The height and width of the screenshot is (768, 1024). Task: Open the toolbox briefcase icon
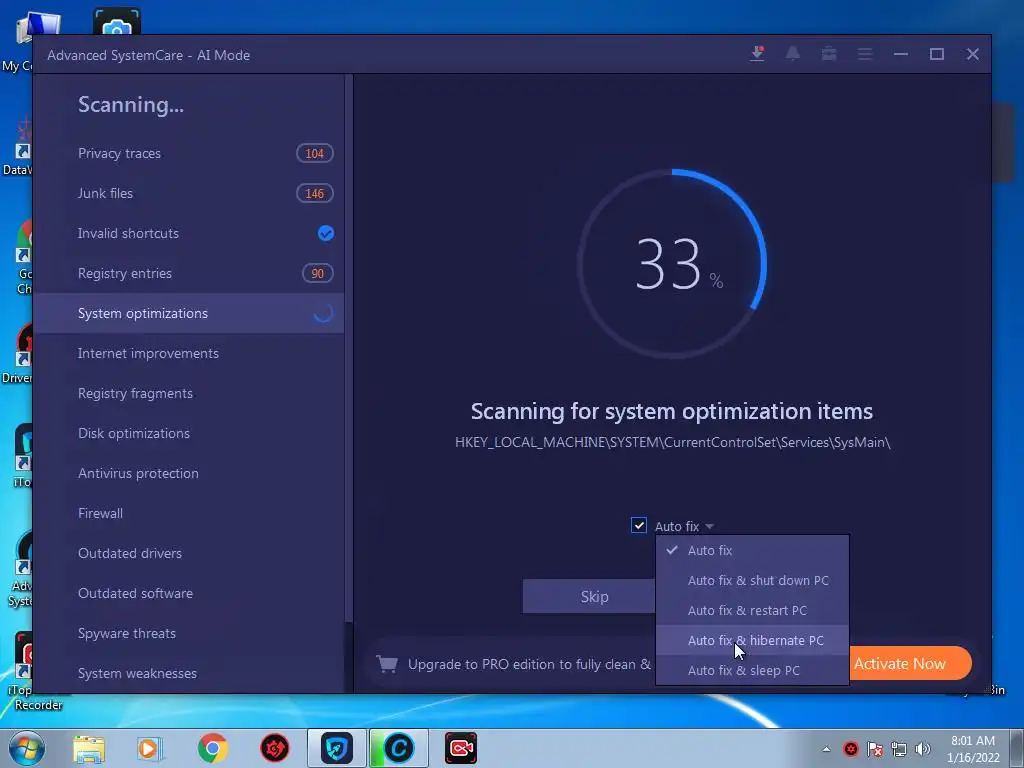pos(829,54)
